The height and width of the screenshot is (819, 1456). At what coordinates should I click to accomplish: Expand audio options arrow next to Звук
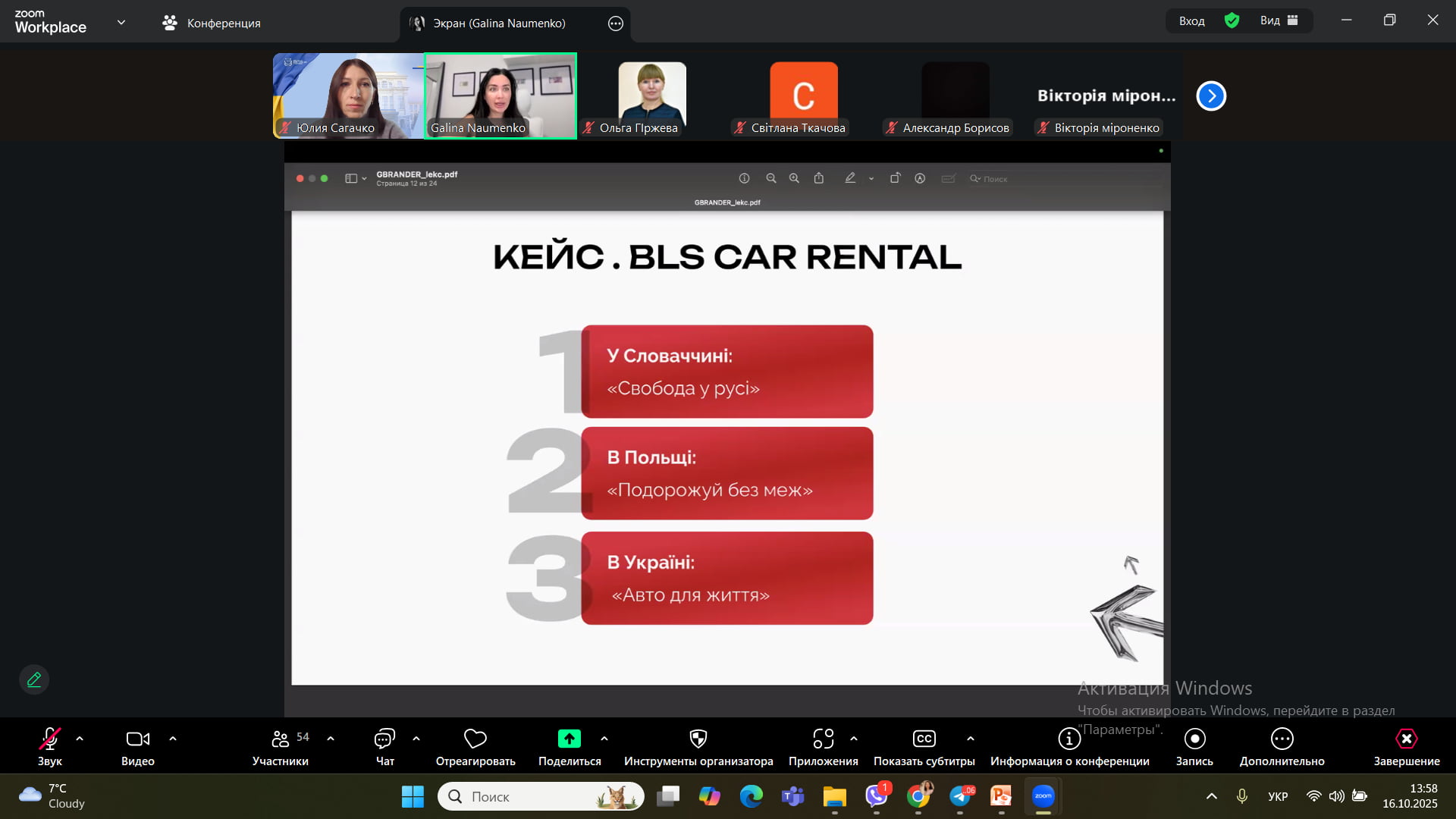pos(80,739)
